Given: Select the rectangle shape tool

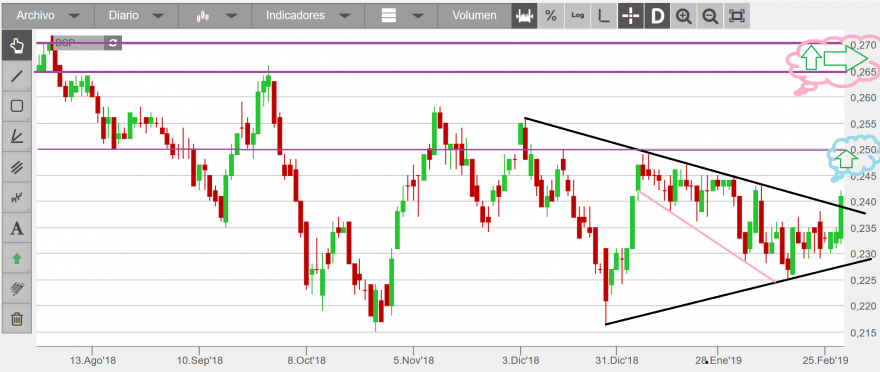Looking at the screenshot, I should [x=17, y=107].
